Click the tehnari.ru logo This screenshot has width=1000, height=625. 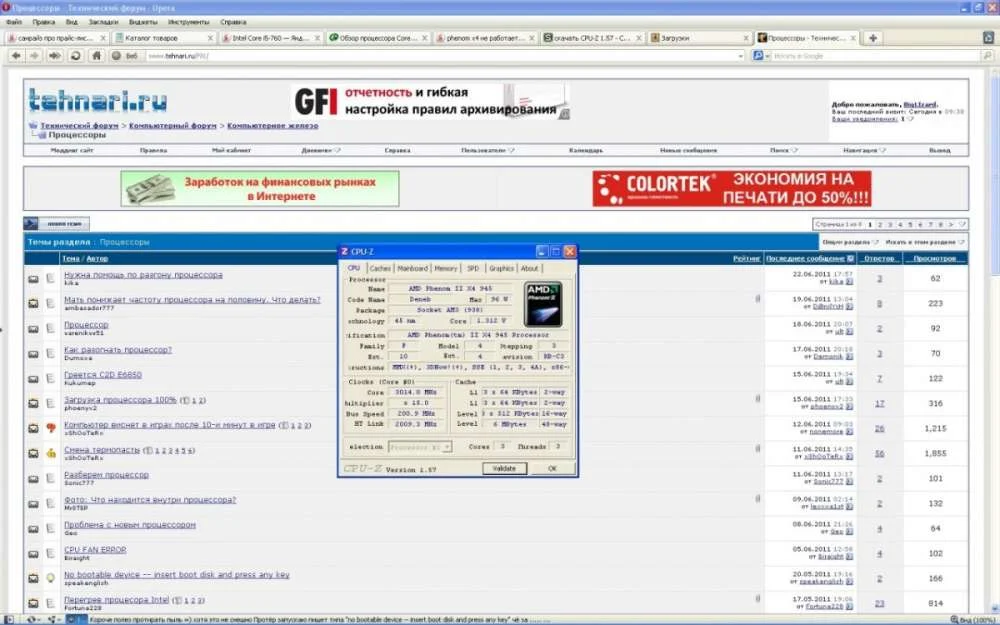pyautogui.click(x=97, y=100)
